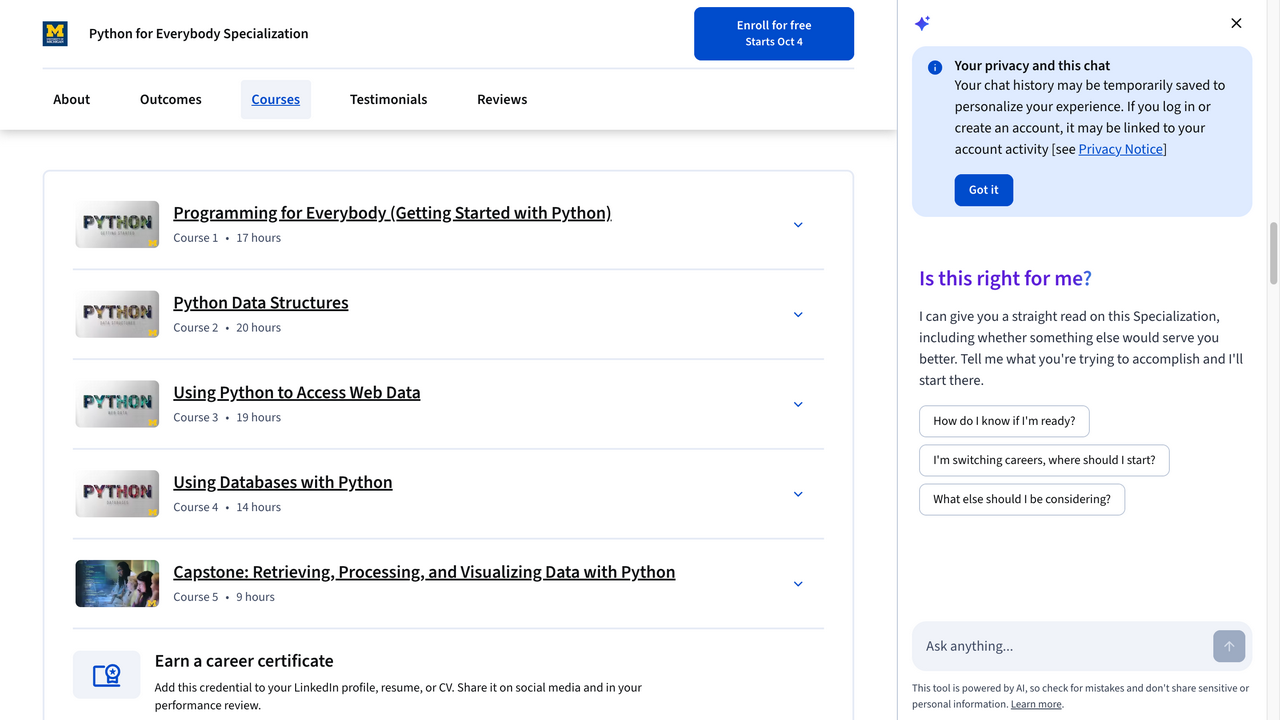Open Programming for Everybody course link
Image resolution: width=1280 pixels, height=720 pixels.
click(x=392, y=213)
